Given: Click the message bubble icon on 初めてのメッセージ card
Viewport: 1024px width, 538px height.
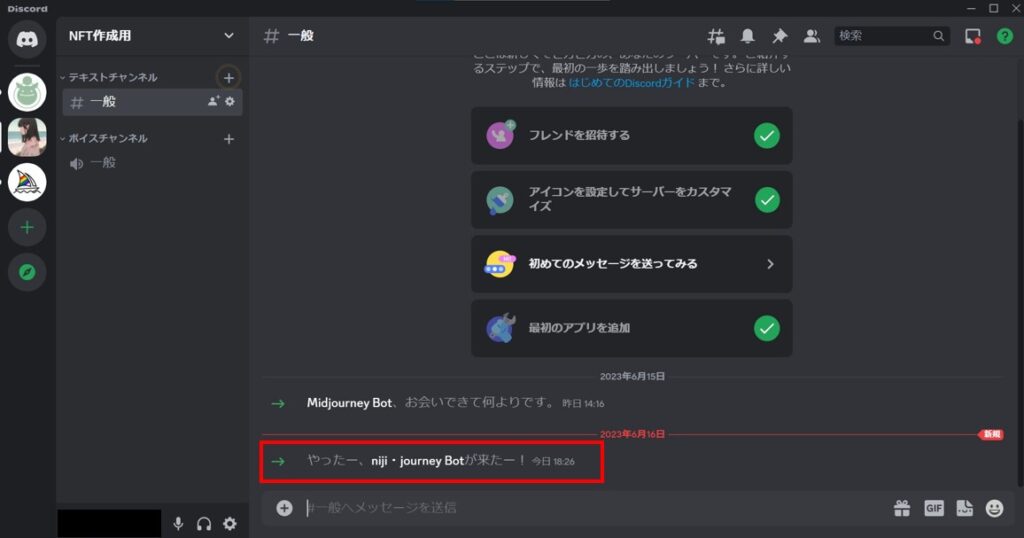Looking at the screenshot, I should tap(500, 264).
